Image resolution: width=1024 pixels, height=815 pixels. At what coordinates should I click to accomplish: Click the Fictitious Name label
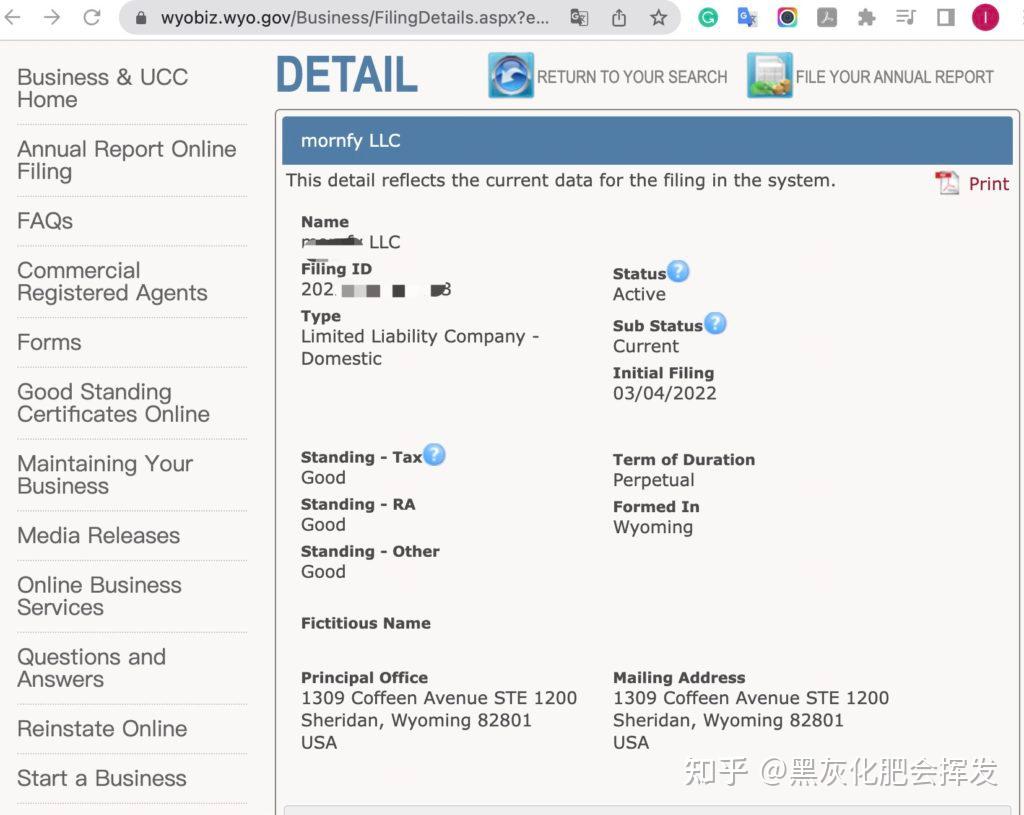click(366, 623)
